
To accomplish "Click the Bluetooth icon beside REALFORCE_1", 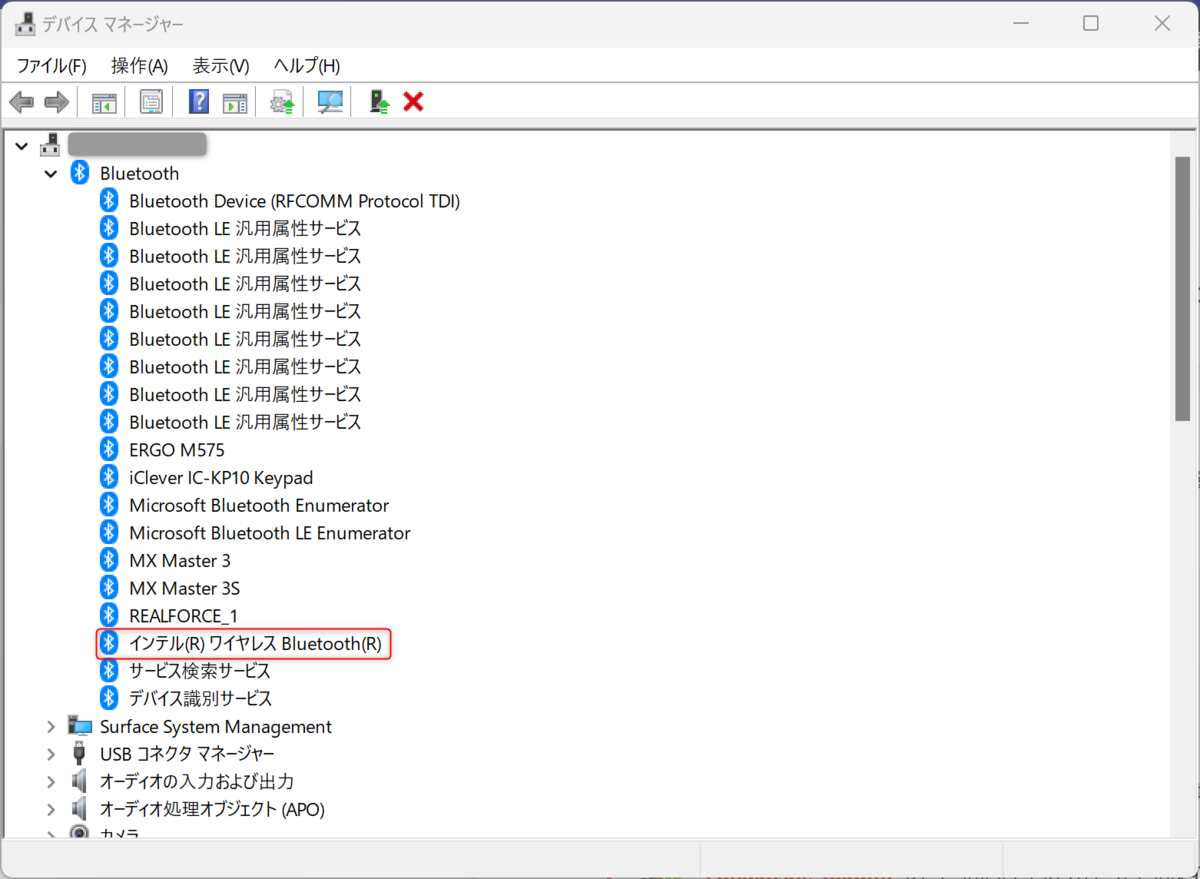I will point(109,616).
